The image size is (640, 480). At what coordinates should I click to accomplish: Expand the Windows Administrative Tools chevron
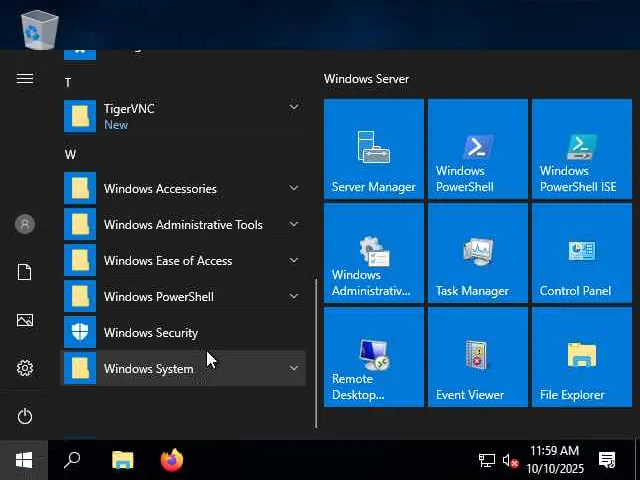[x=293, y=224]
